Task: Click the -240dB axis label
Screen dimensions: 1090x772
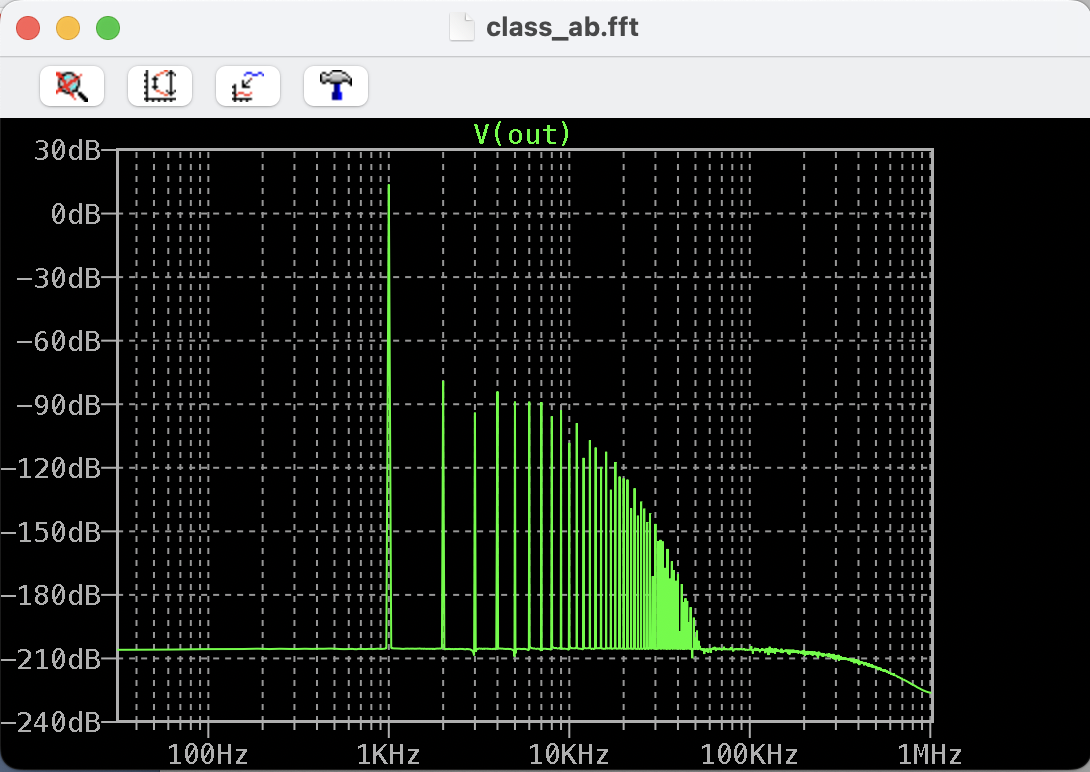Action: (x=51, y=723)
